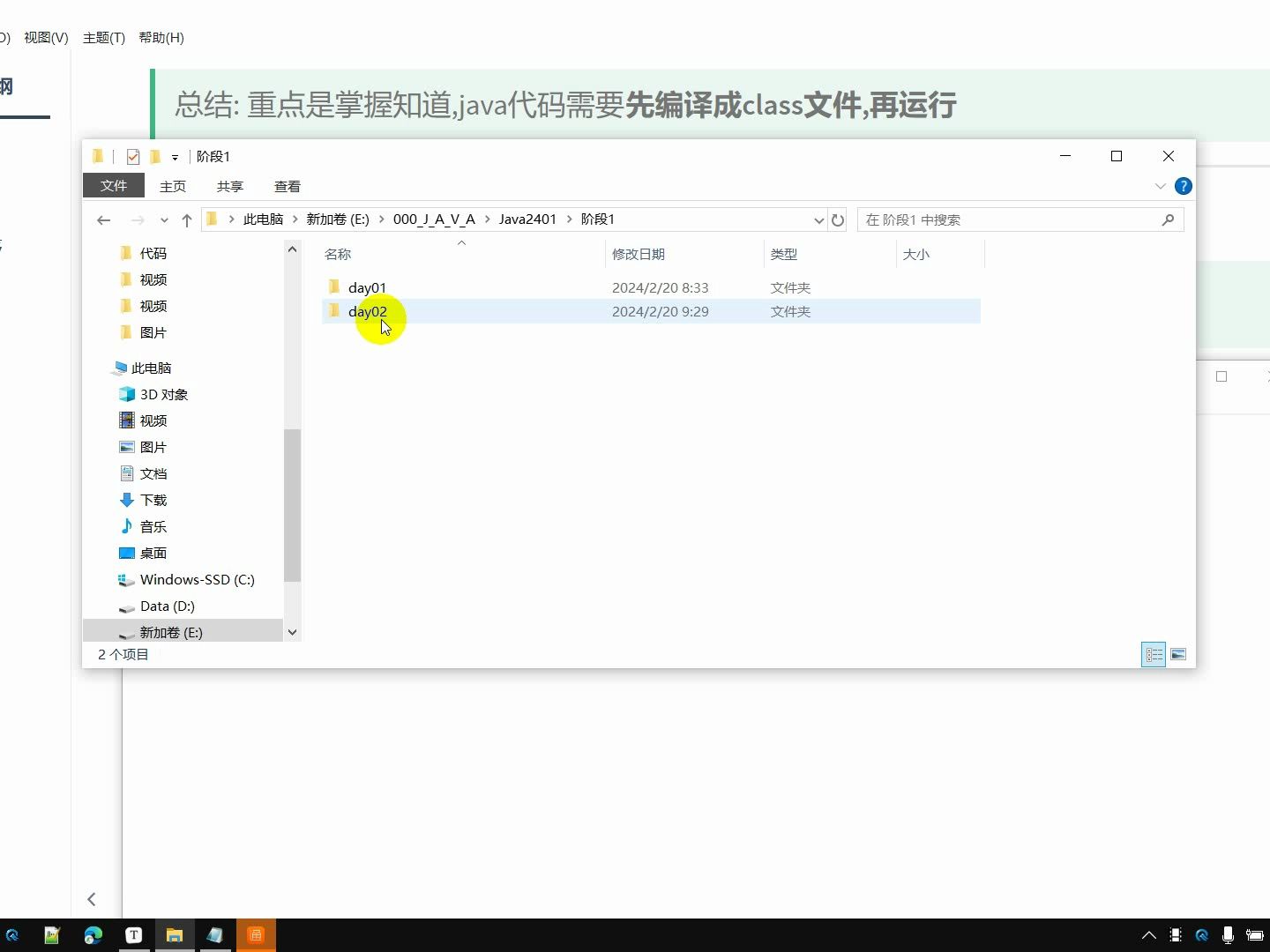The image size is (1270, 952).
Task: Go up one folder level
Action: pyautogui.click(x=187, y=220)
